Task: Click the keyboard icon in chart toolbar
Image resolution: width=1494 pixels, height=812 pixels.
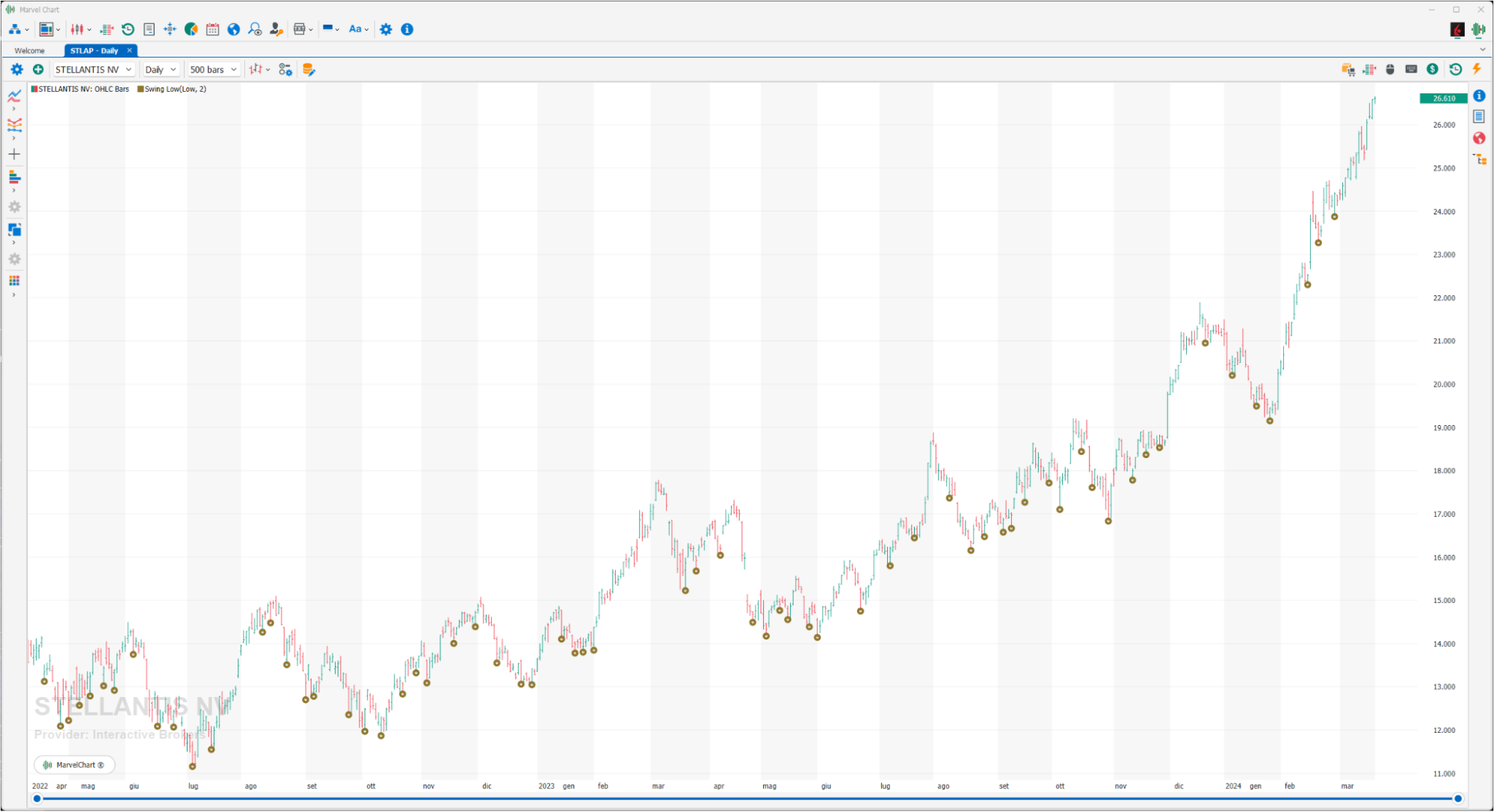Action: coord(1411,69)
